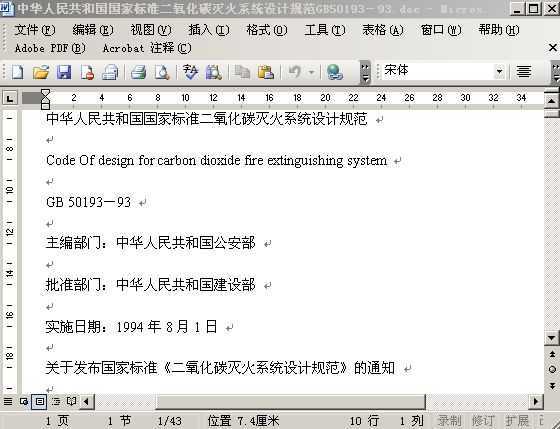Screen dimensions: 560x429
Task: Create a new blank document
Action: click(17, 72)
